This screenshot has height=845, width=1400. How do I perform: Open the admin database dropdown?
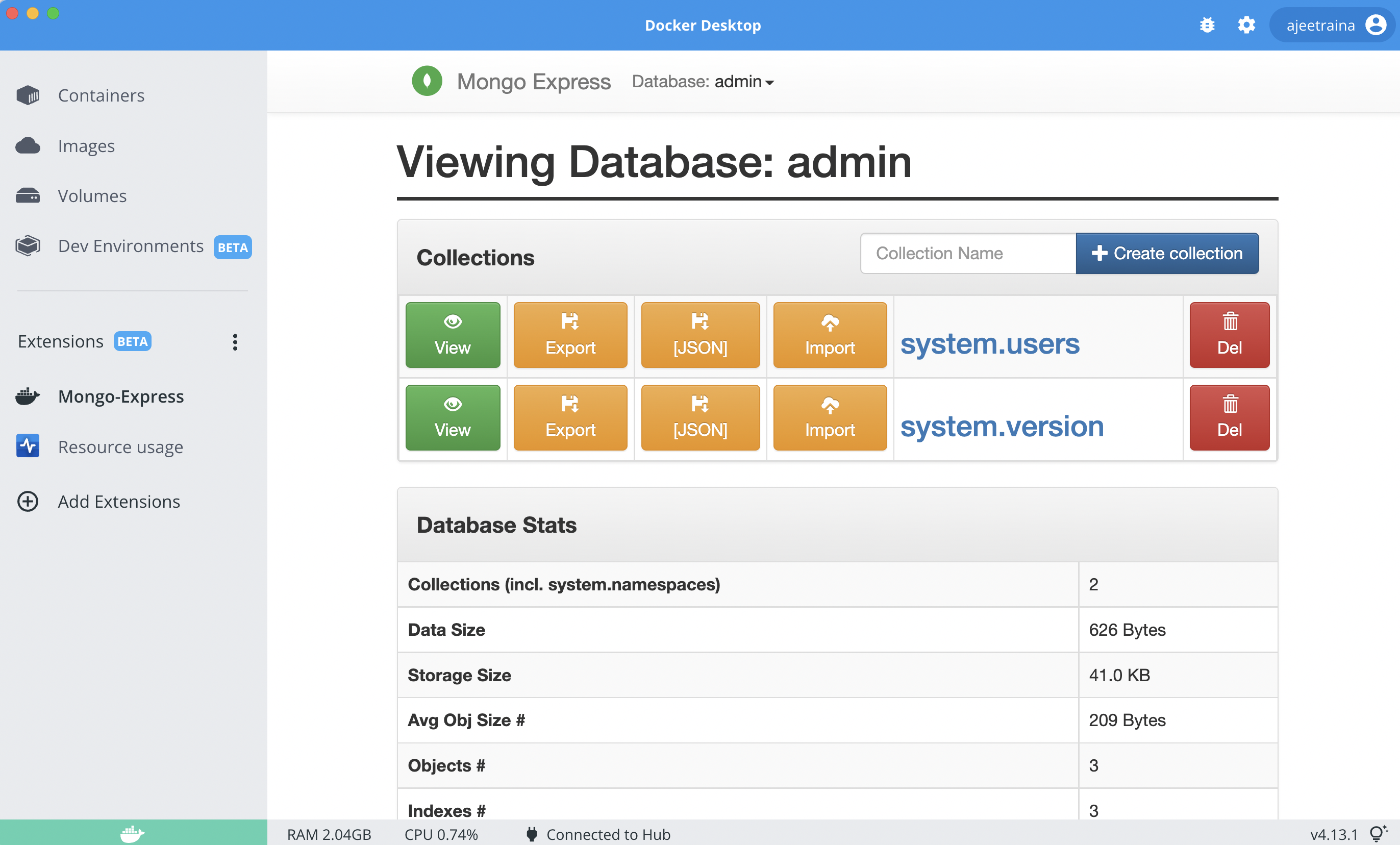[743, 81]
